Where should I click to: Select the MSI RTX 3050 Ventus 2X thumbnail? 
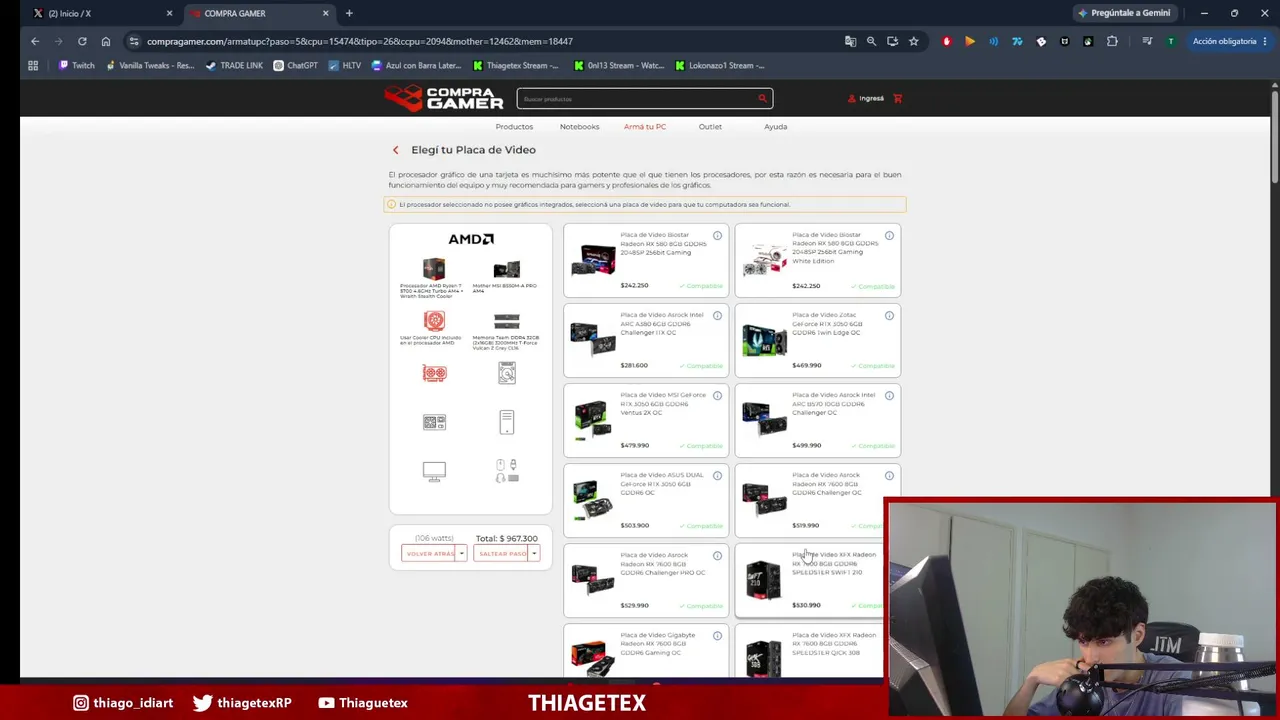click(592, 420)
